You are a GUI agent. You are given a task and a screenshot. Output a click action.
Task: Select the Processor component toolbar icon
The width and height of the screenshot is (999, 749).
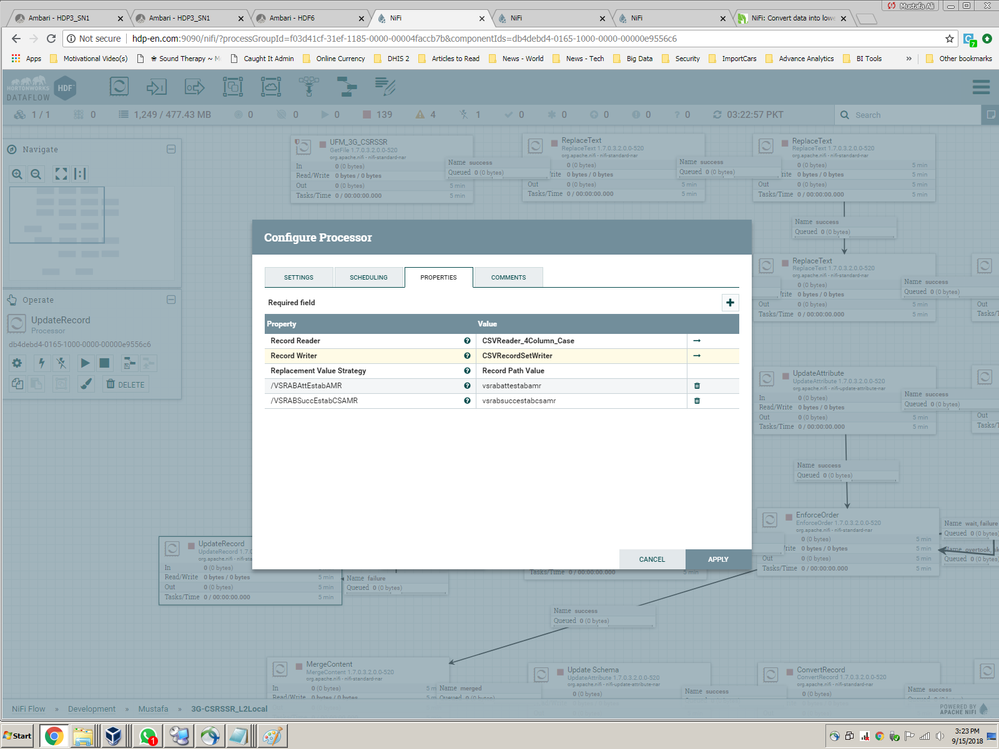pyautogui.click(x=119, y=86)
